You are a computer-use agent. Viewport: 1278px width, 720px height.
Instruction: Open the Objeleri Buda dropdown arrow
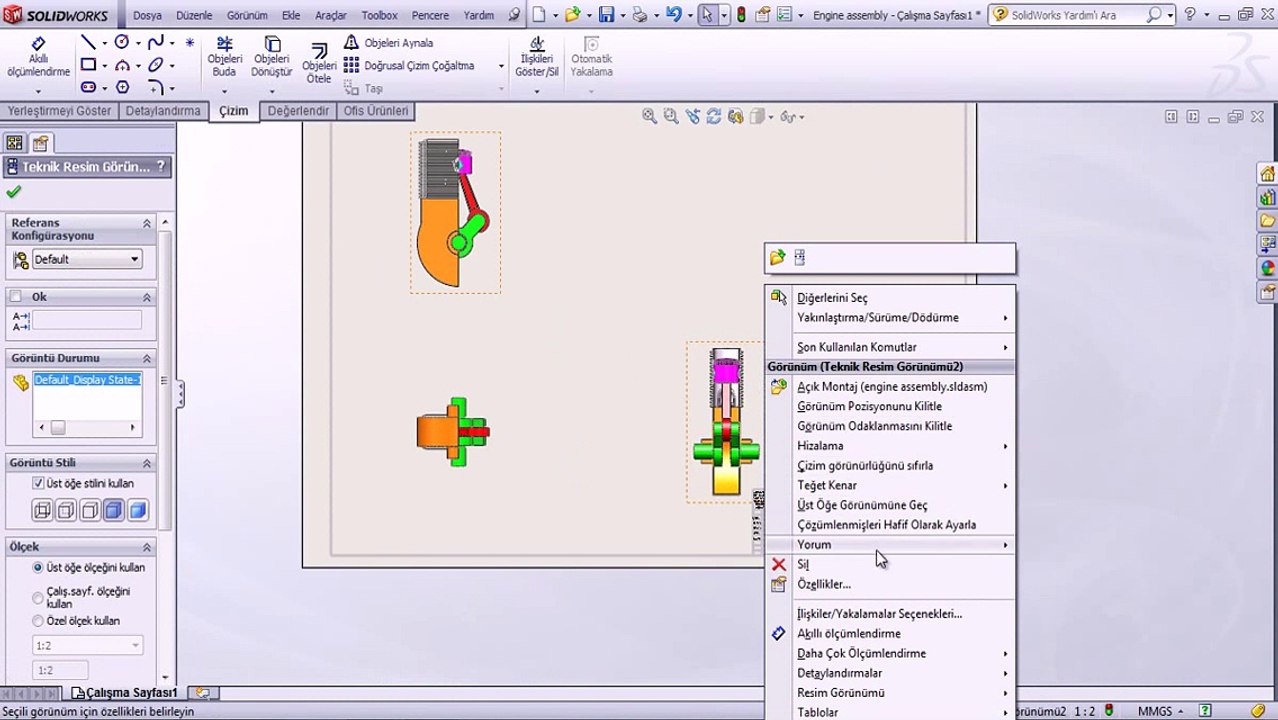coord(225,91)
